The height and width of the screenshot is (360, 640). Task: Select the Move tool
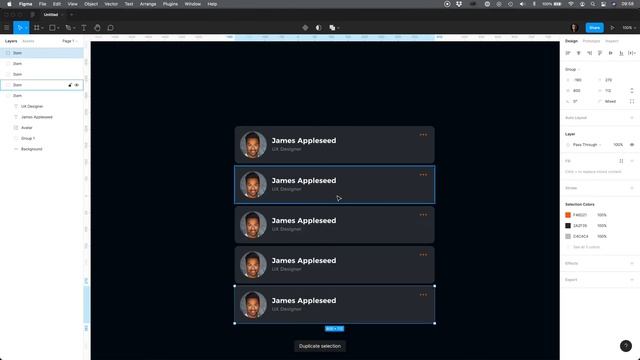(19, 28)
